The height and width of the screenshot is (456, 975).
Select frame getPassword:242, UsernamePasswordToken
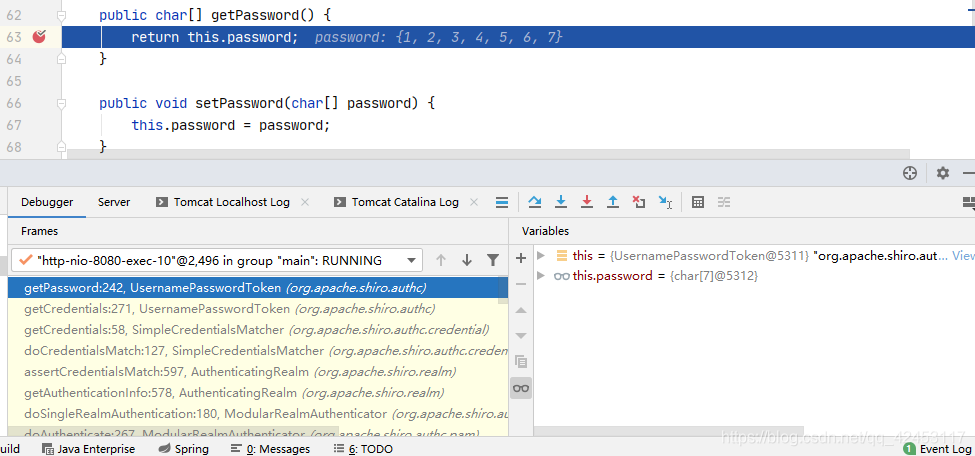(258, 288)
